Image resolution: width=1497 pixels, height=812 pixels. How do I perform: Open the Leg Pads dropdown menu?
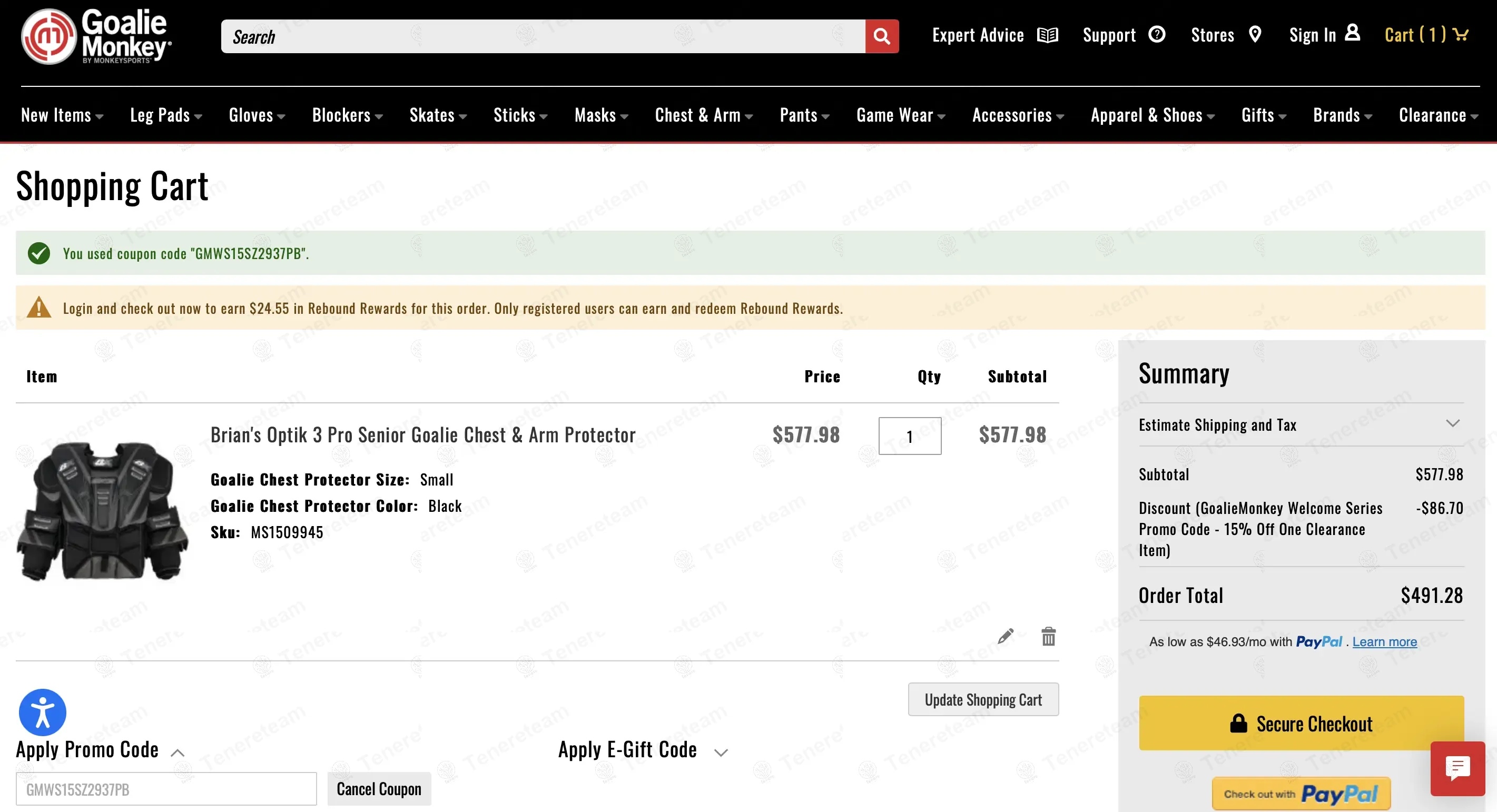(166, 115)
